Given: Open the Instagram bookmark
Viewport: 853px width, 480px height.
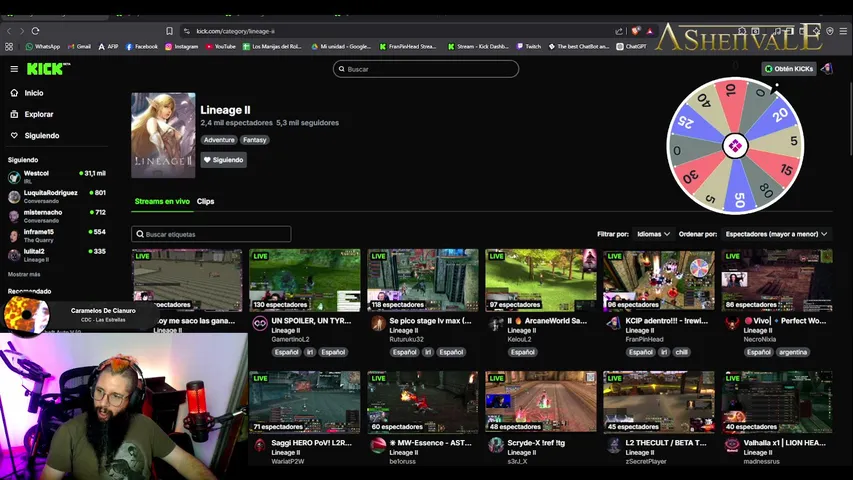Looking at the screenshot, I should click(x=182, y=47).
